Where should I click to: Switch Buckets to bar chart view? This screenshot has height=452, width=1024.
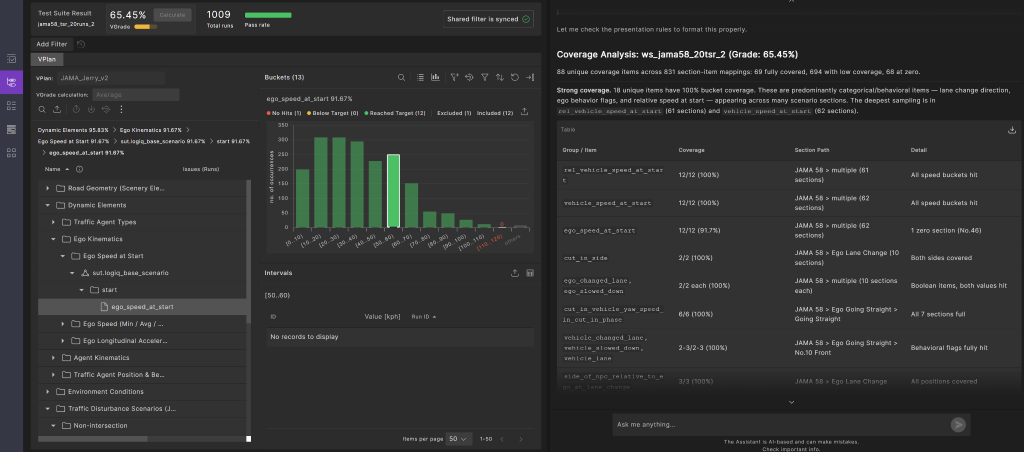click(436, 77)
